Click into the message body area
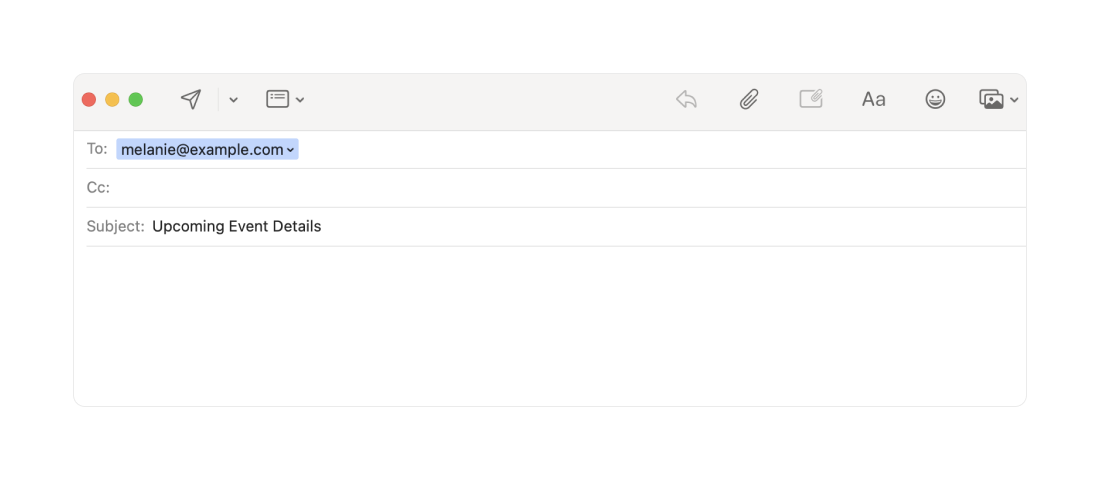Screen dimensions: 1100x480 pyautogui.click(x=550, y=326)
